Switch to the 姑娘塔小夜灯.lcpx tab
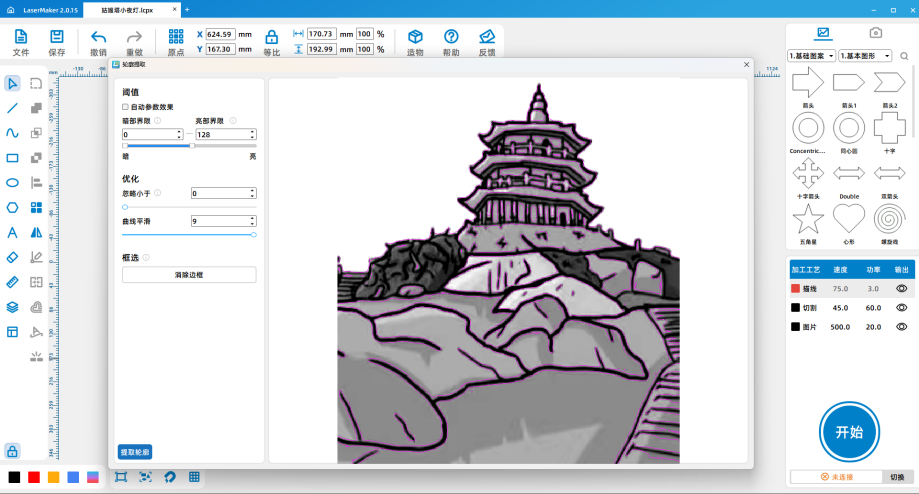This screenshot has width=919, height=494. [x=126, y=9]
